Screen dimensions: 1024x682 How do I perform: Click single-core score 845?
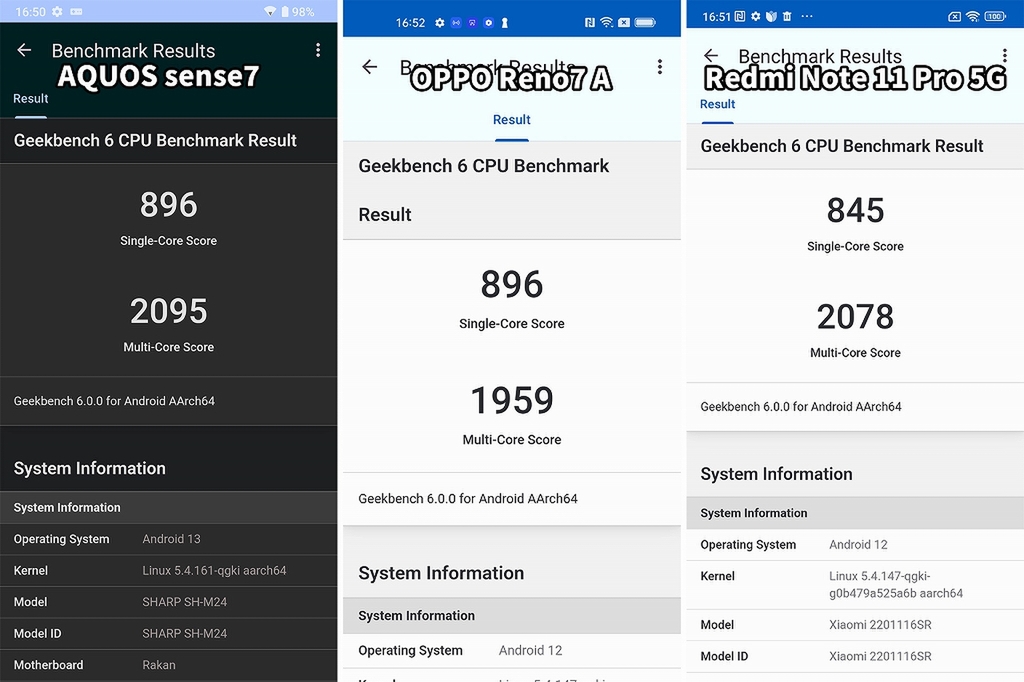(x=856, y=210)
